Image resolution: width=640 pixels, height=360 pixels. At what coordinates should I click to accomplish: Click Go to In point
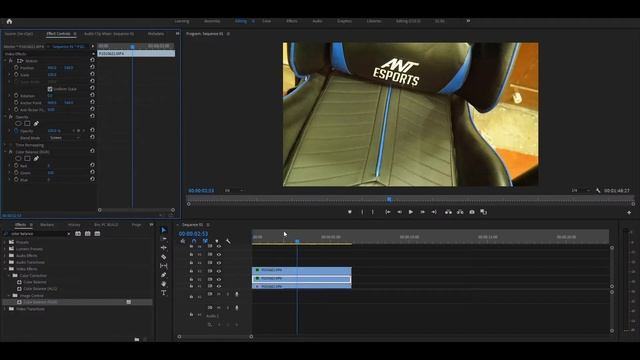point(388,212)
